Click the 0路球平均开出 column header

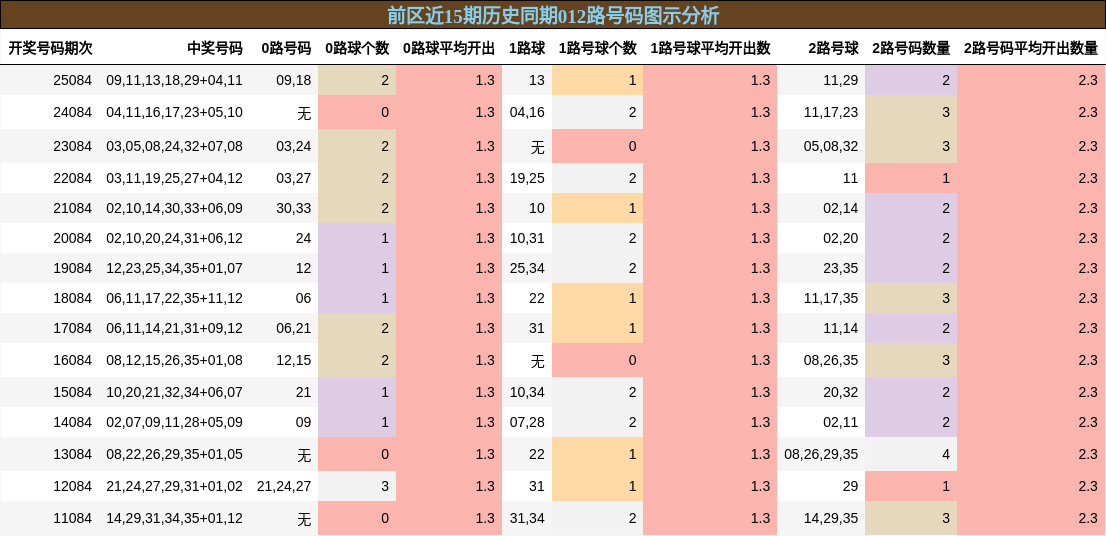449,48
